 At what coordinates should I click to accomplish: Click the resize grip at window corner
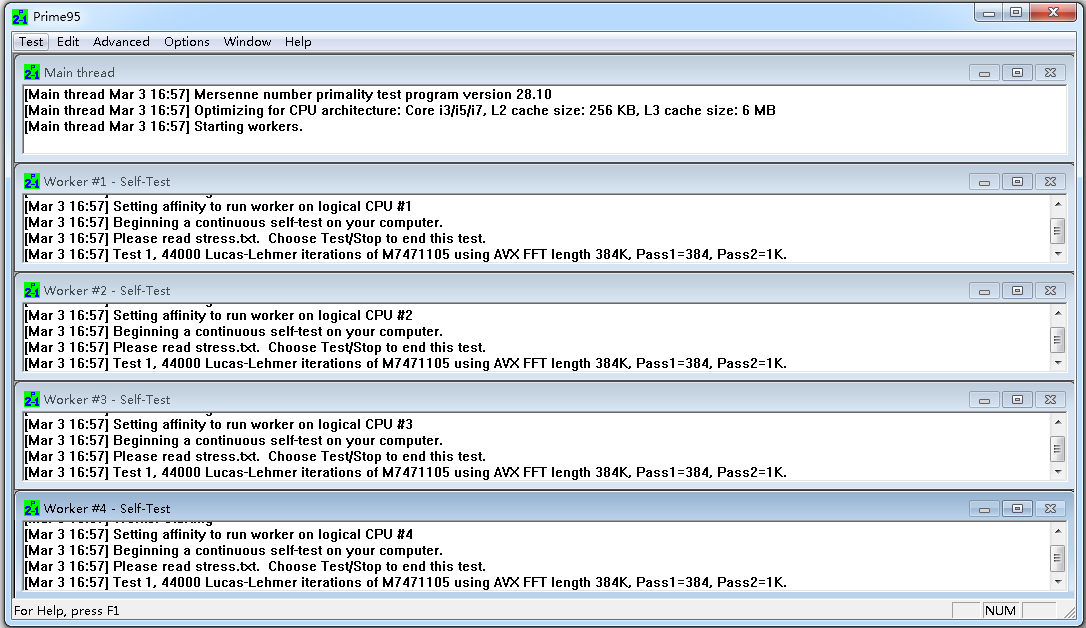point(1071,612)
